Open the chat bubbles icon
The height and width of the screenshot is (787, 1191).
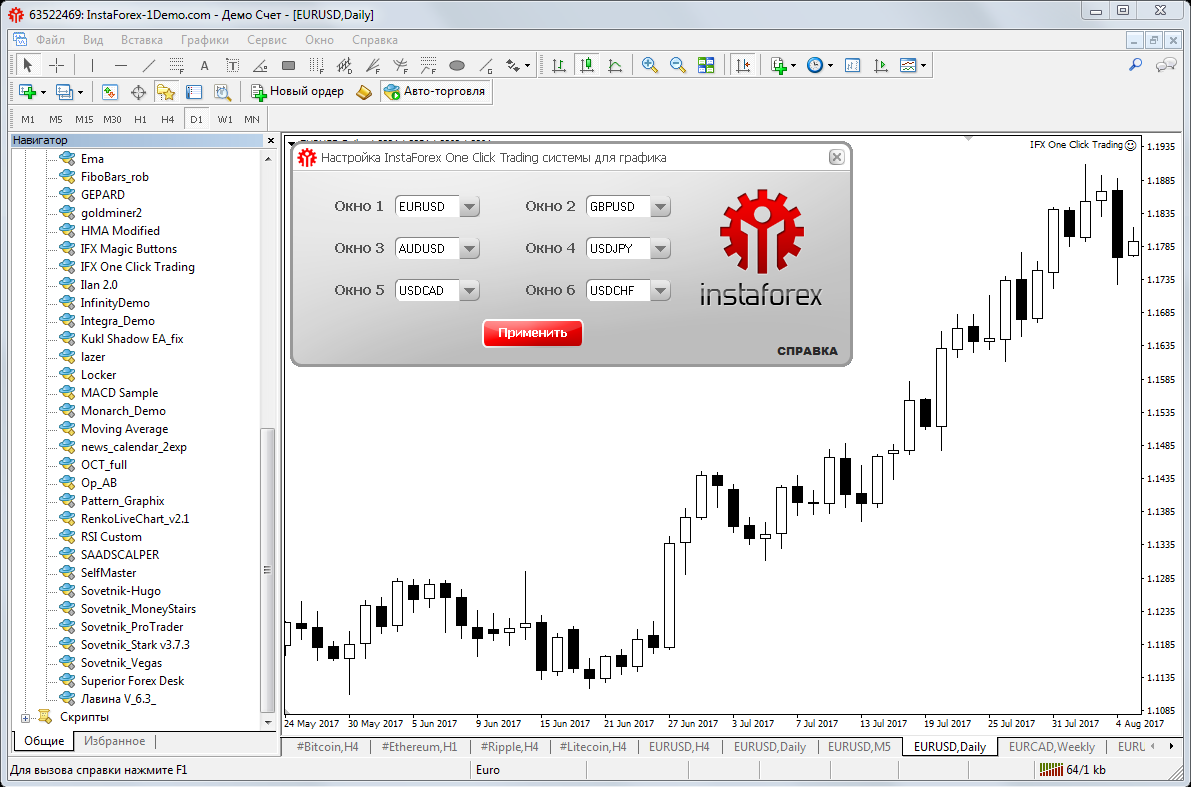tap(1165, 65)
